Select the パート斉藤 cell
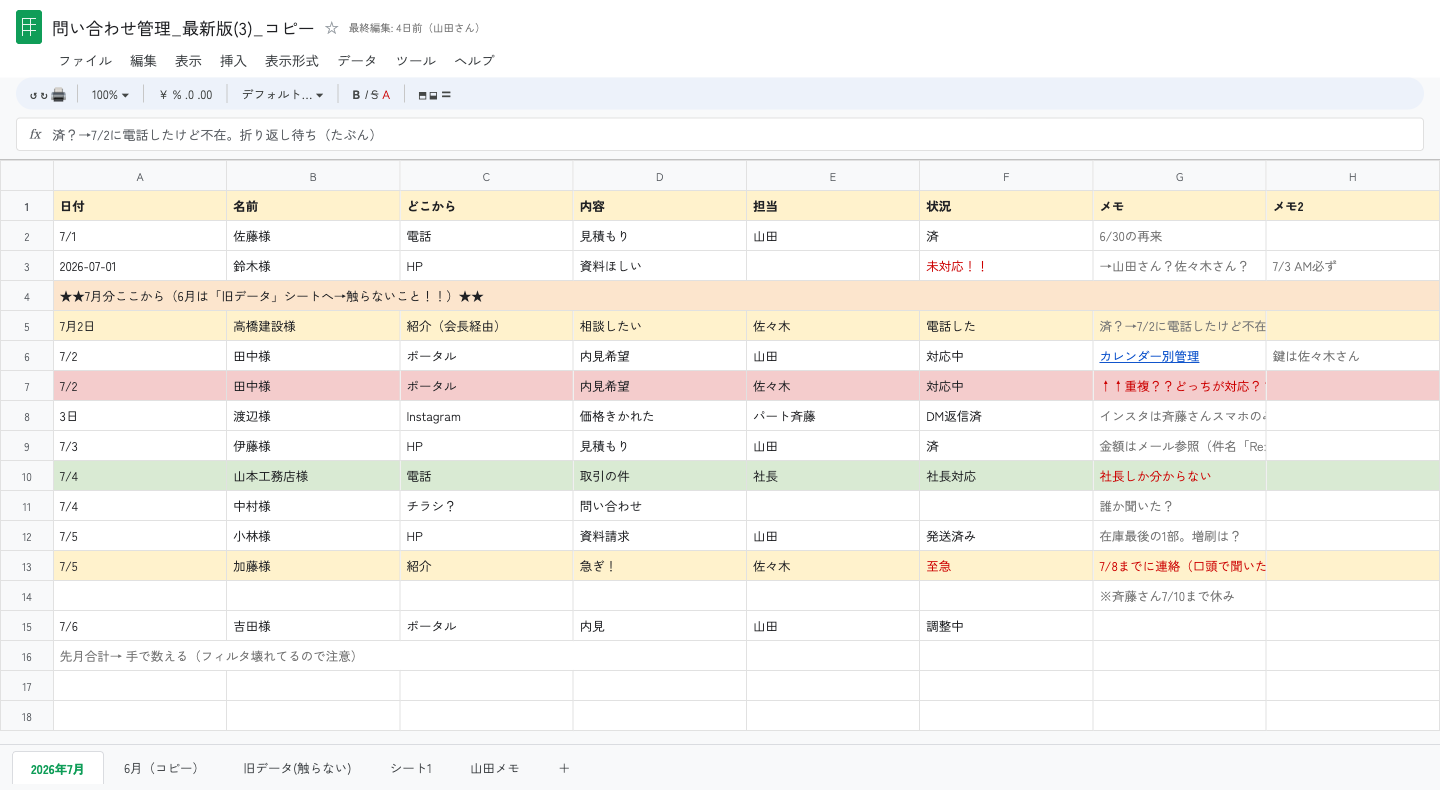 pyautogui.click(x=833, y=416)
